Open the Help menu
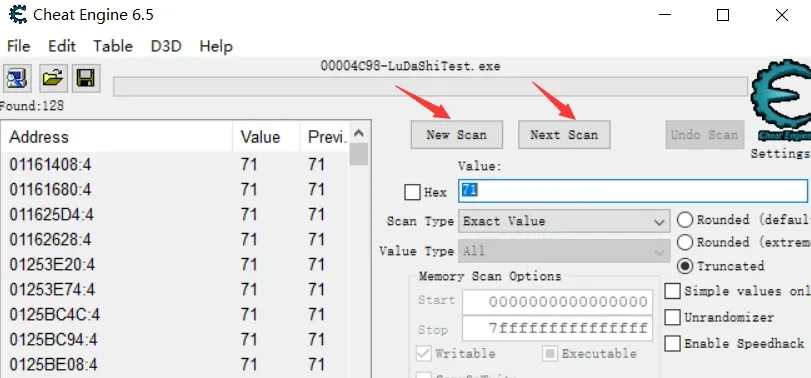Screen dimensions: 811x378 pyautogui.click(x=216, y=46)
